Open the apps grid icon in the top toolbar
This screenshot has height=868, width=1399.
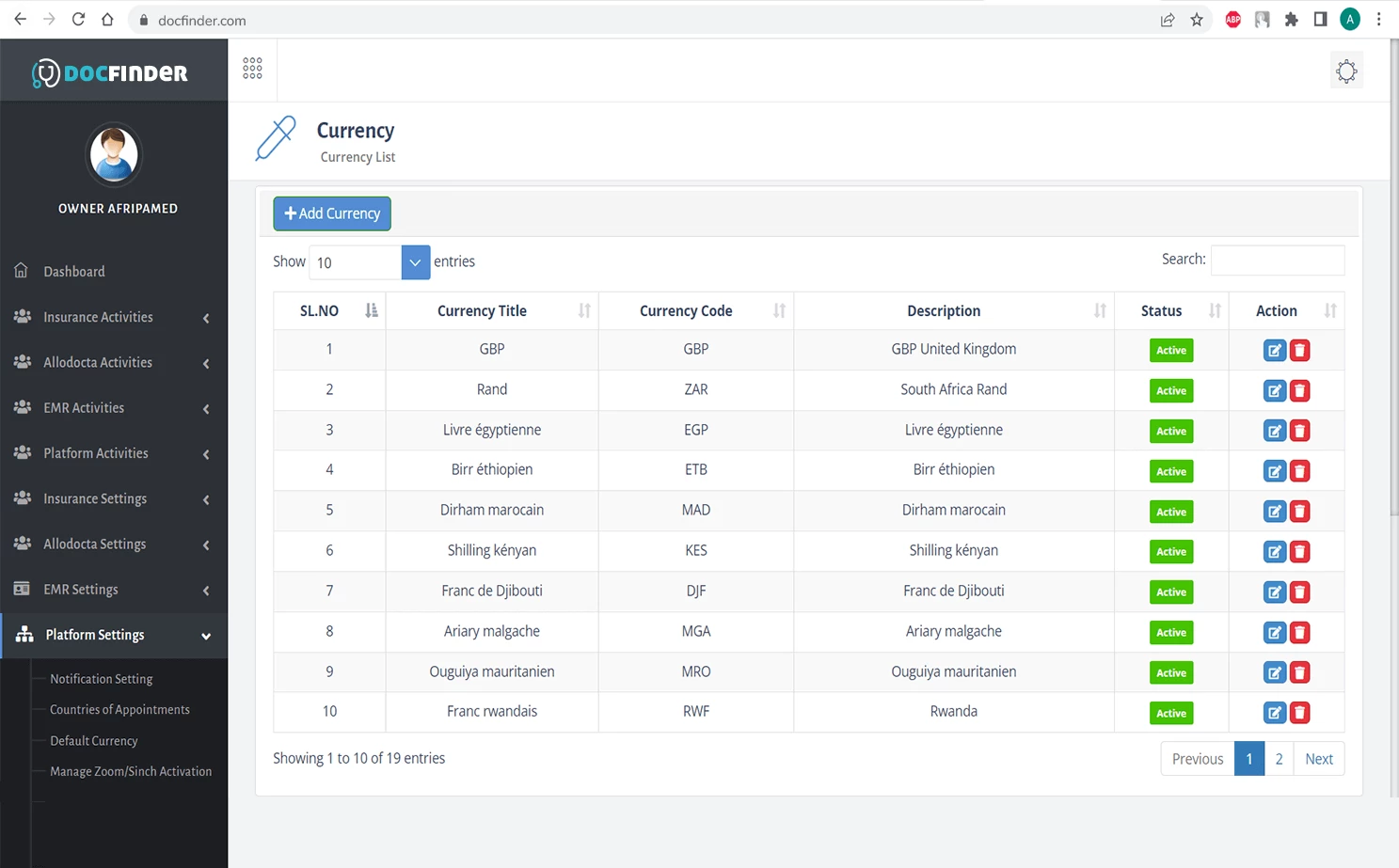pyautogui.click(x=251, y=67)
